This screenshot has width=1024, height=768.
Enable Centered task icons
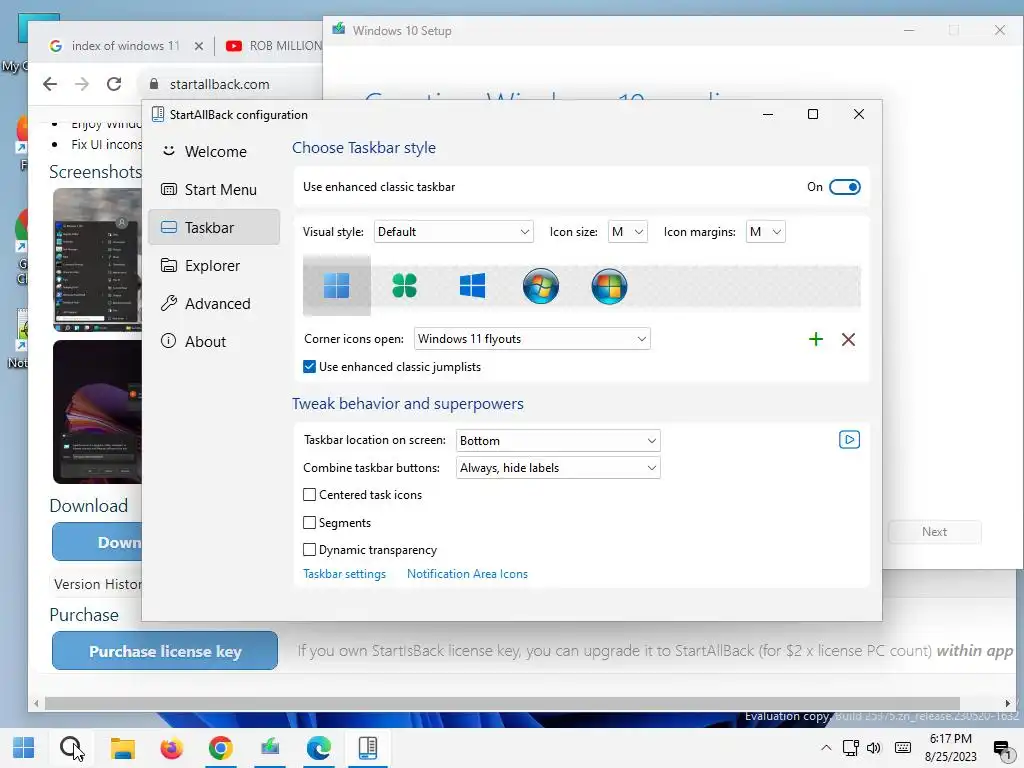pos(310,495)
